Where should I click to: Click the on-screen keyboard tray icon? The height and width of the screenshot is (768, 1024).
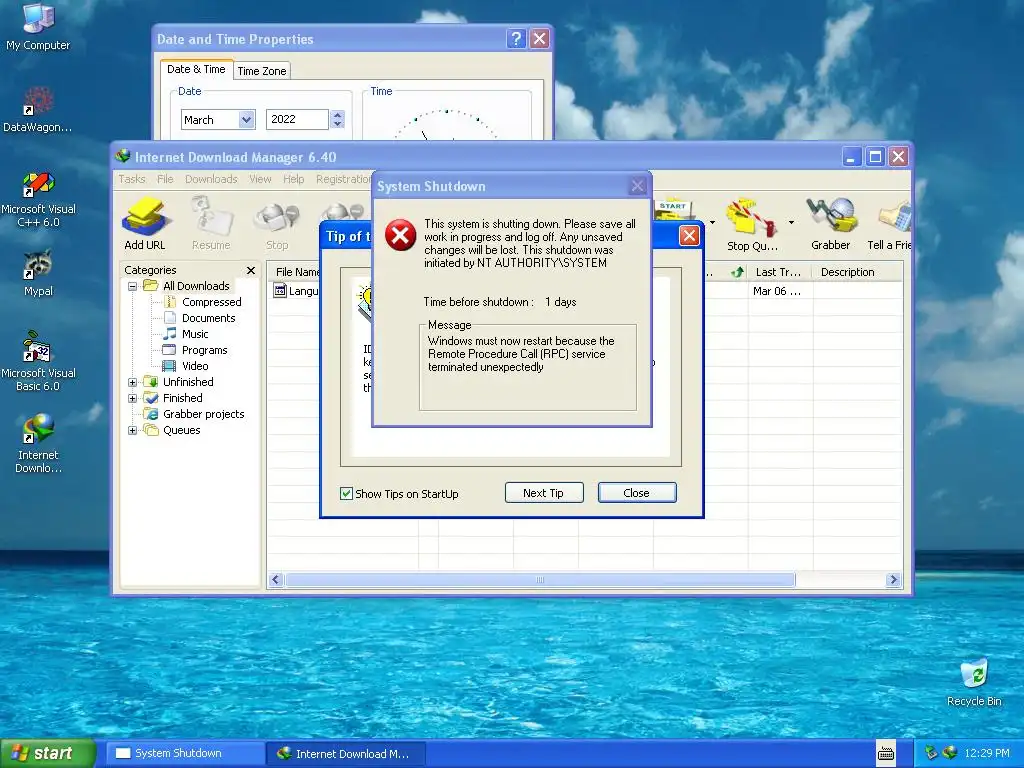pos(886,754)
